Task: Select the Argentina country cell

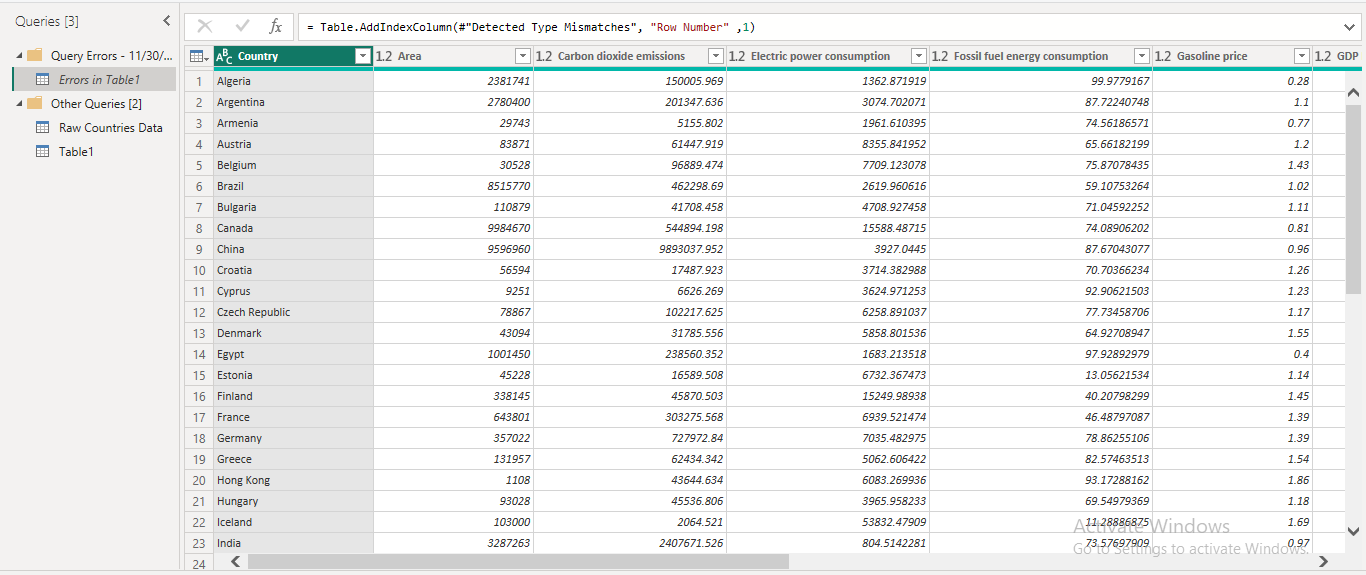Action: pos(293,102)
